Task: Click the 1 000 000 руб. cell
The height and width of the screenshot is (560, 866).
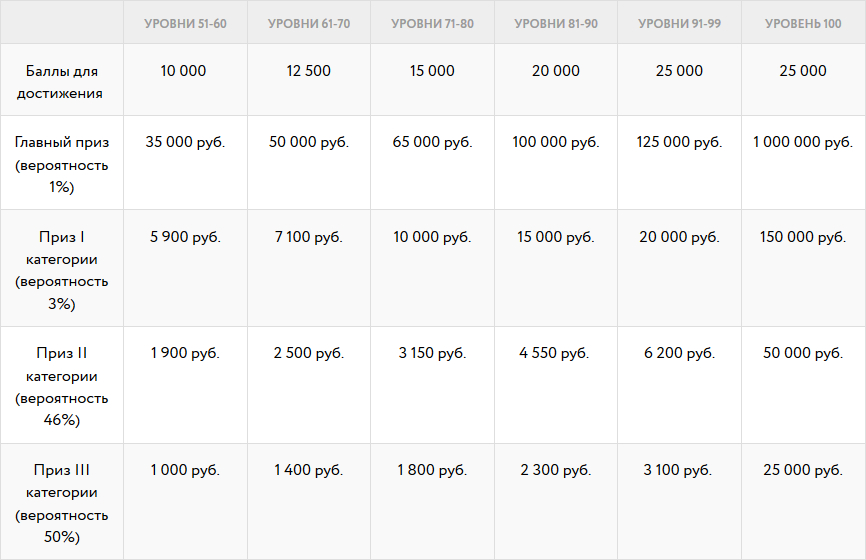Action: click(x=803, y=142)
